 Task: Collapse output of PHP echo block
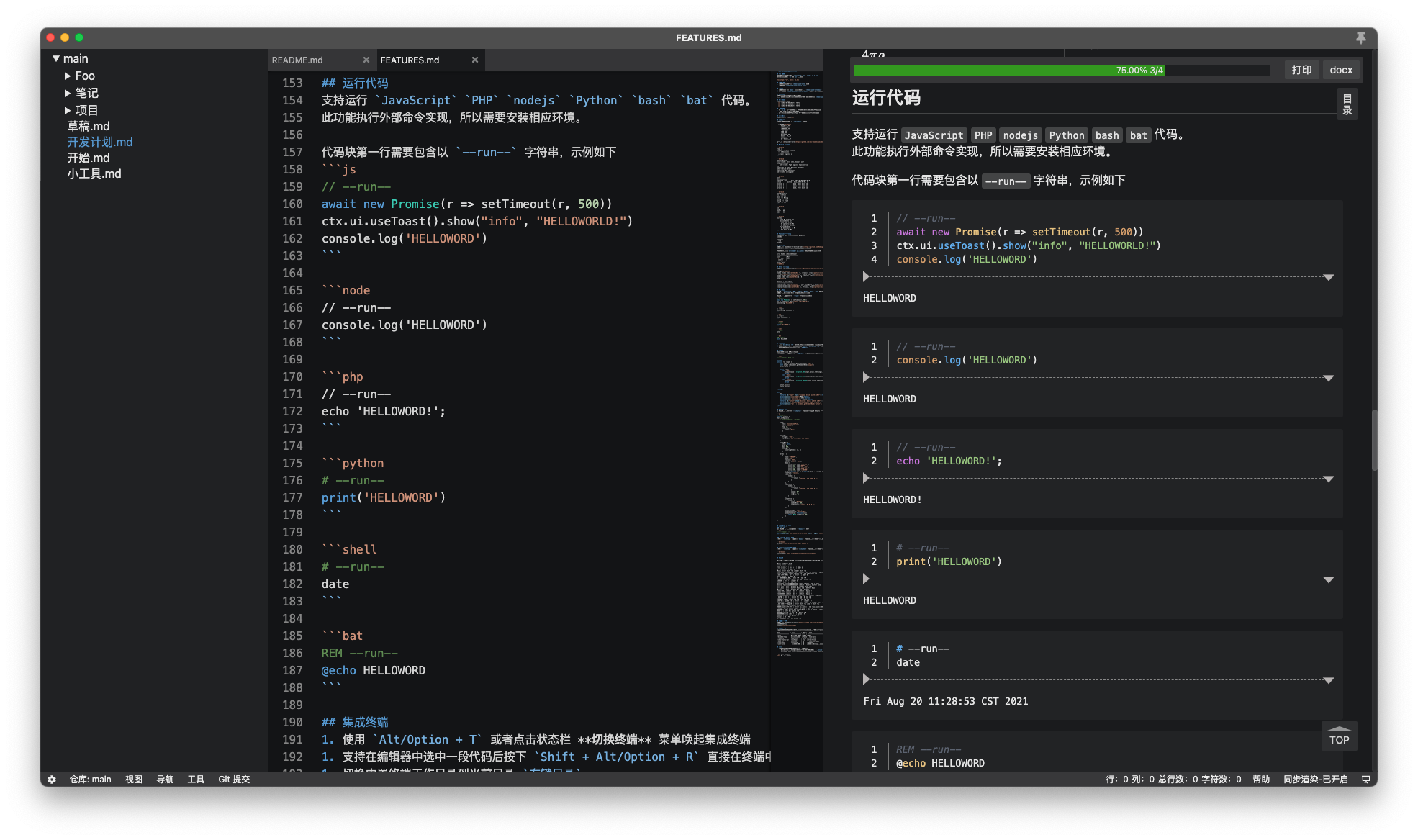click(x=1329, y=479)
